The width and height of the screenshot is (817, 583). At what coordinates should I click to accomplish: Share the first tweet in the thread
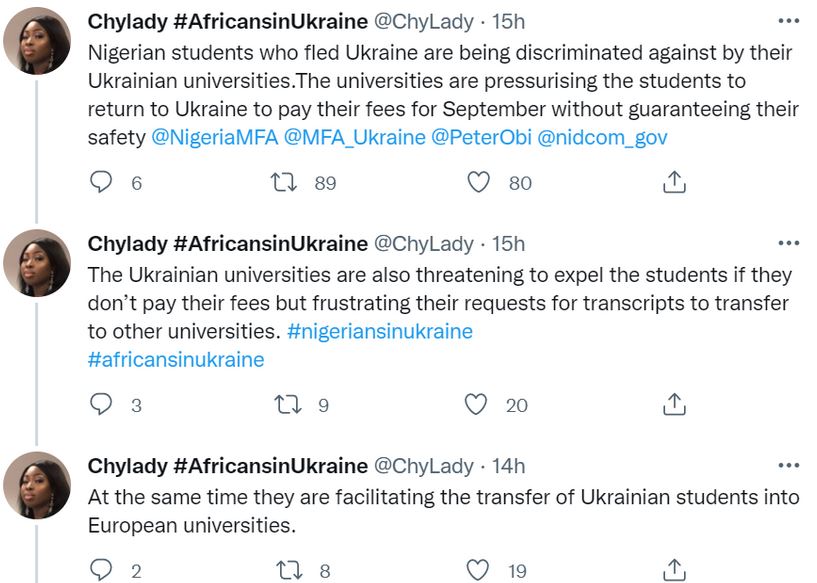[x=675, y=182]
